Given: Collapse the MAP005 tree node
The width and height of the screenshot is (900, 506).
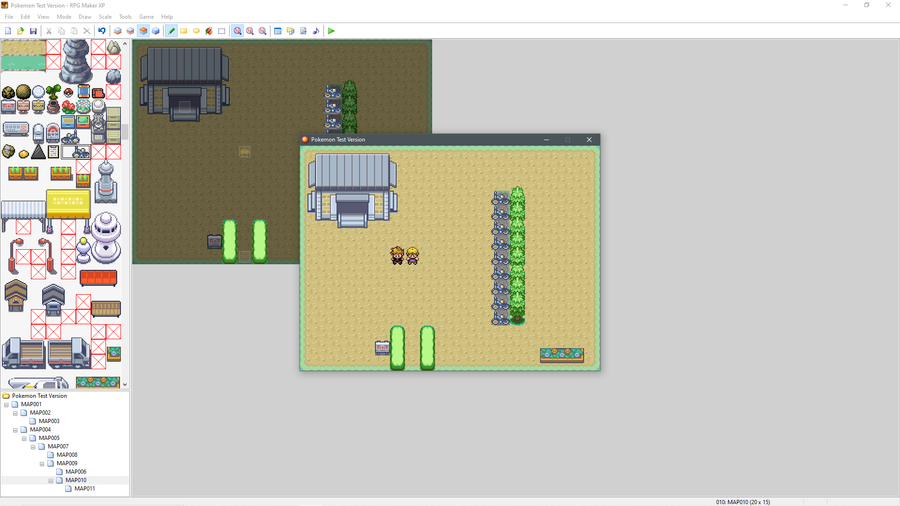Looking at the screenshot, I should pyautogui.click(x=24, y=438).
